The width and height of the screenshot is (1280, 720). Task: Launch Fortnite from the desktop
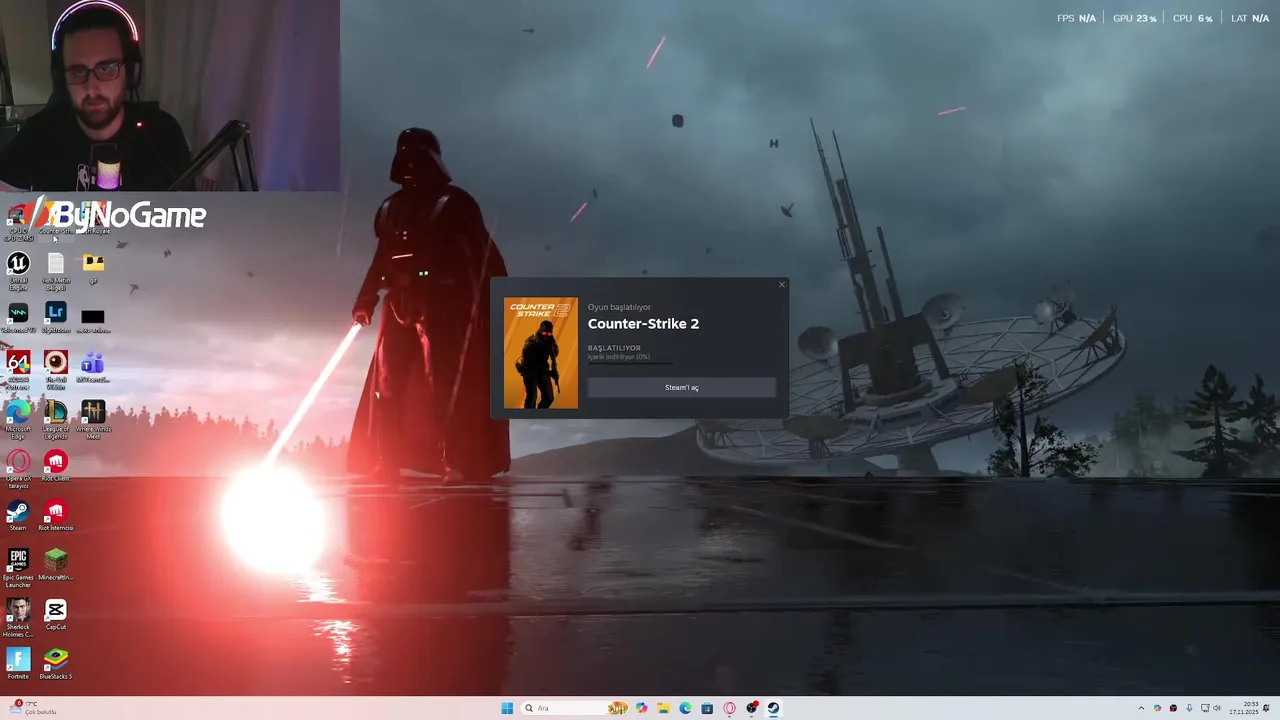point(18,663)
